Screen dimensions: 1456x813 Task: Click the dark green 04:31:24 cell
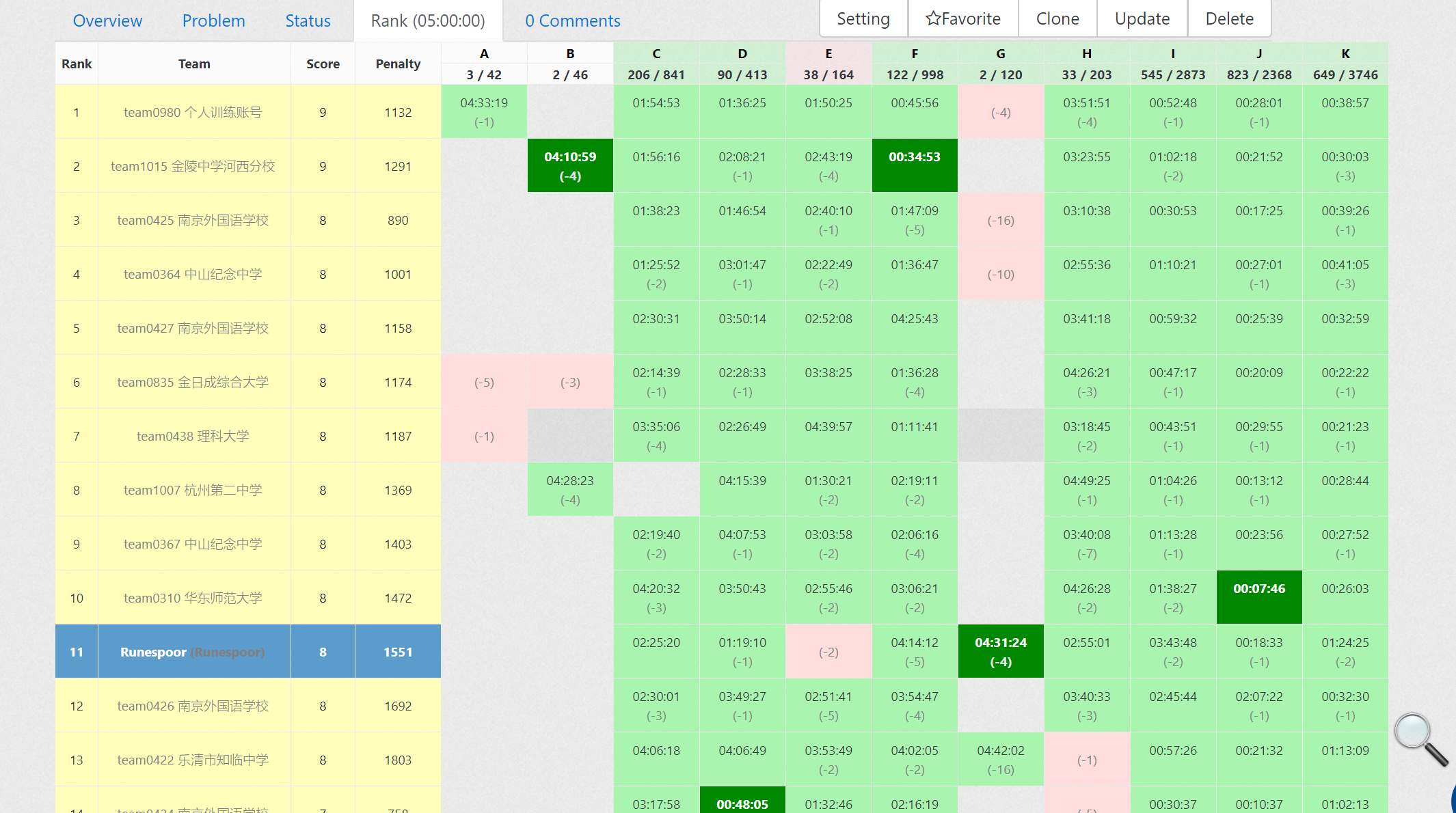click(1000, 651)
